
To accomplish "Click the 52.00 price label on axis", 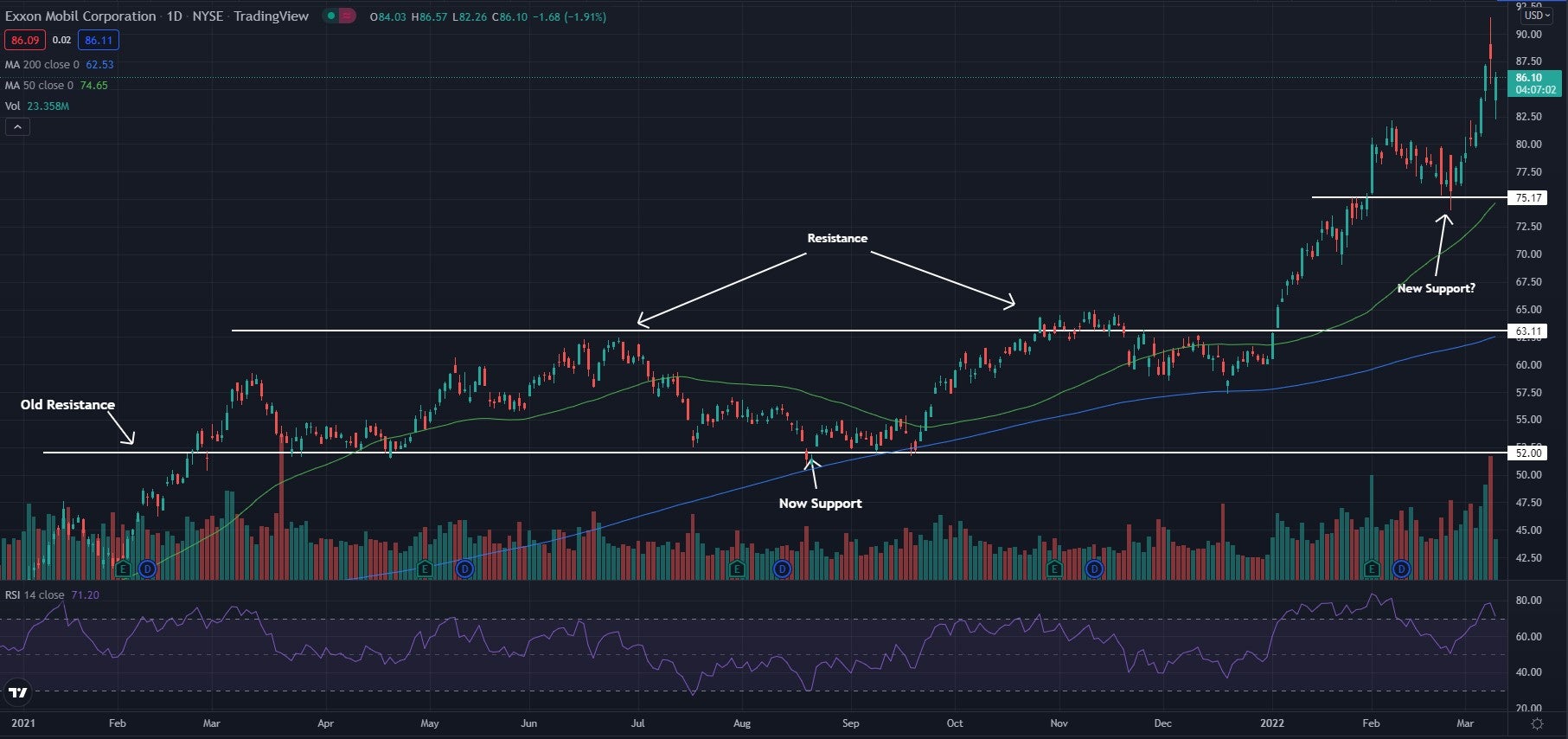I will tap(1527, 453).
